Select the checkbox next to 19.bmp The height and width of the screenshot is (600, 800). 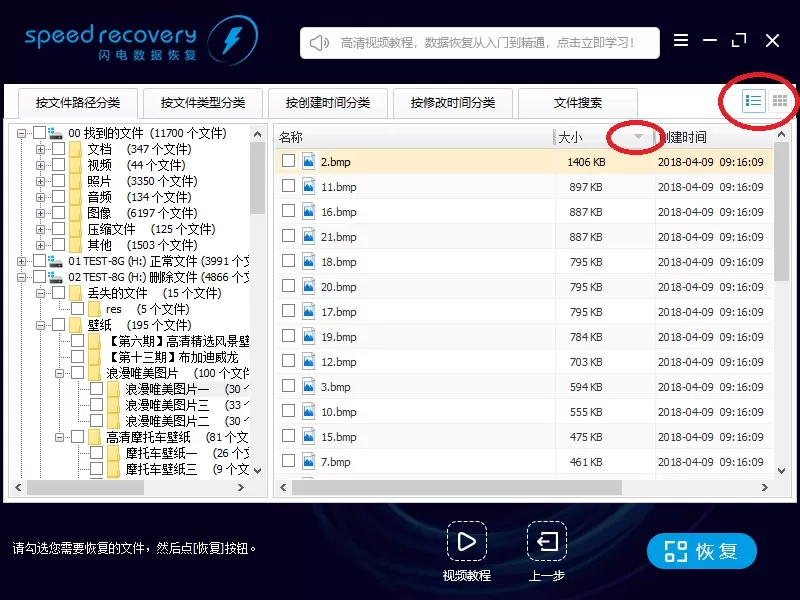coord(288,336)
